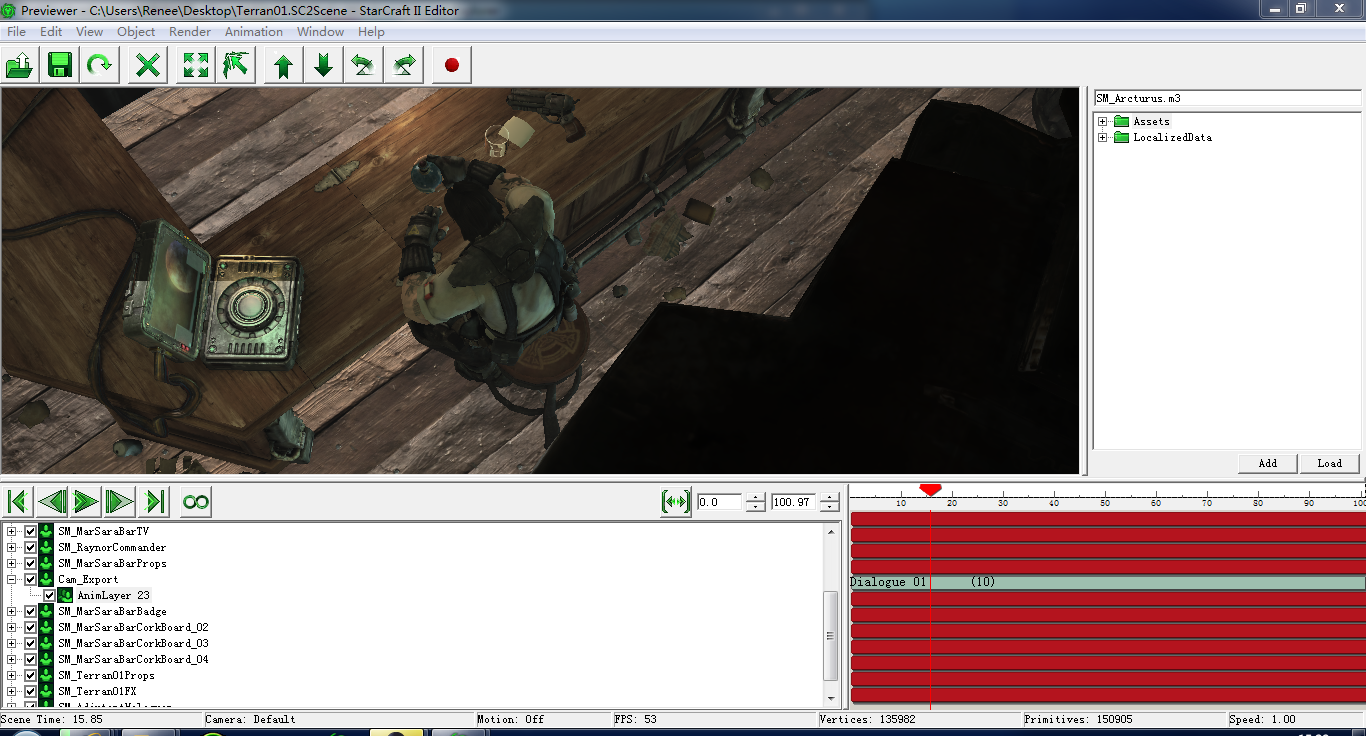Toggle the Cam_Export checkbox

pos(30,579)
